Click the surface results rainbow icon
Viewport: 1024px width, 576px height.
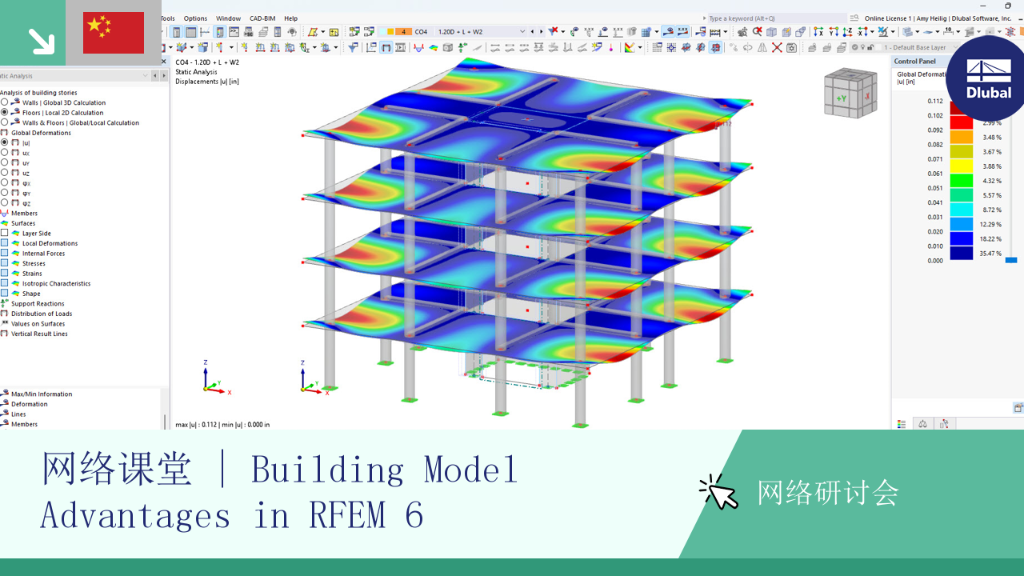pyautogui.click(x=434, y=48)
